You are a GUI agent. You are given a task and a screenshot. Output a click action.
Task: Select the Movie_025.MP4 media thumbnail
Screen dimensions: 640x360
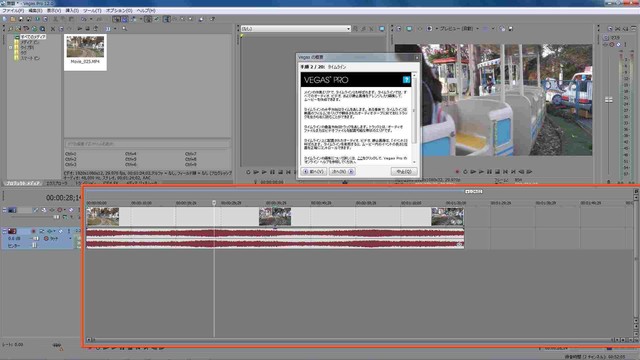tap(85, 52)
